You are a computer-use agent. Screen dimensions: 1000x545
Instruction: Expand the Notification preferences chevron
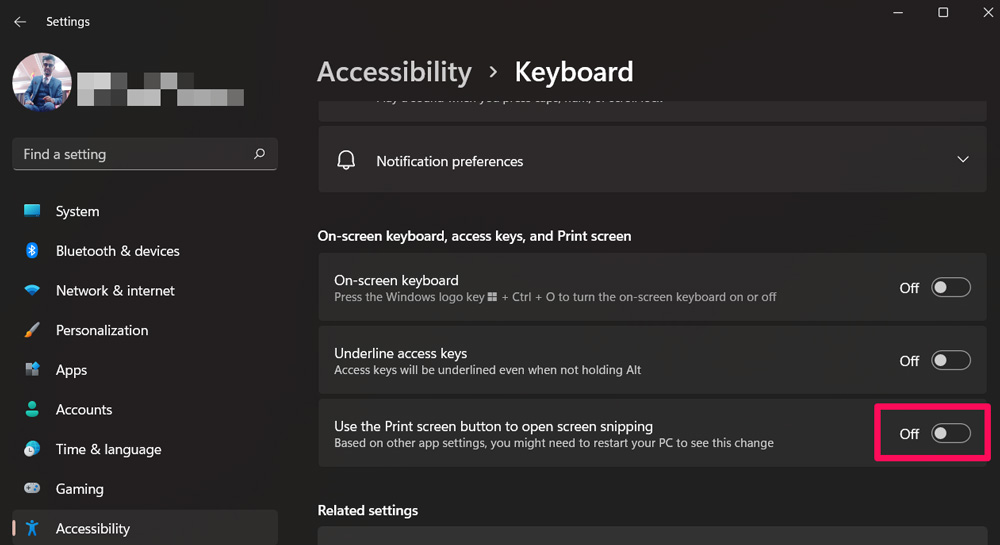click(x=963, y=160)
